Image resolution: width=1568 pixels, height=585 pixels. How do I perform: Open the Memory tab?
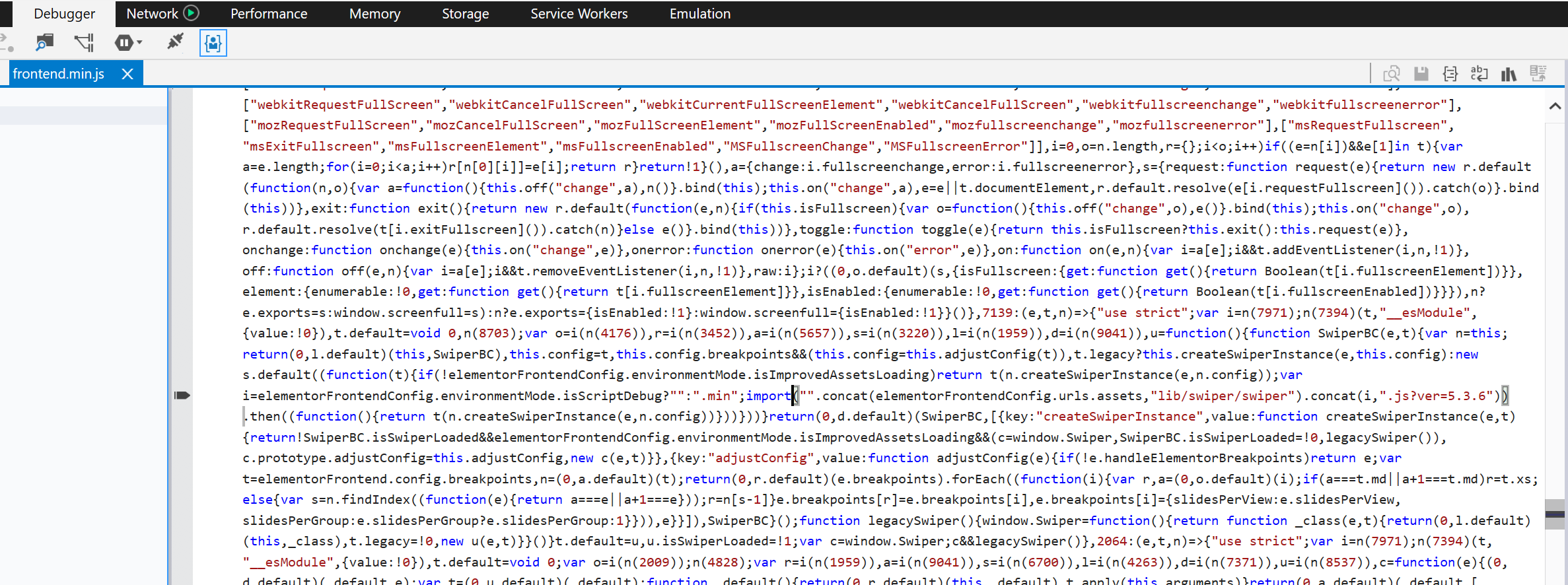pyautogui.click(x=374, y=13)
